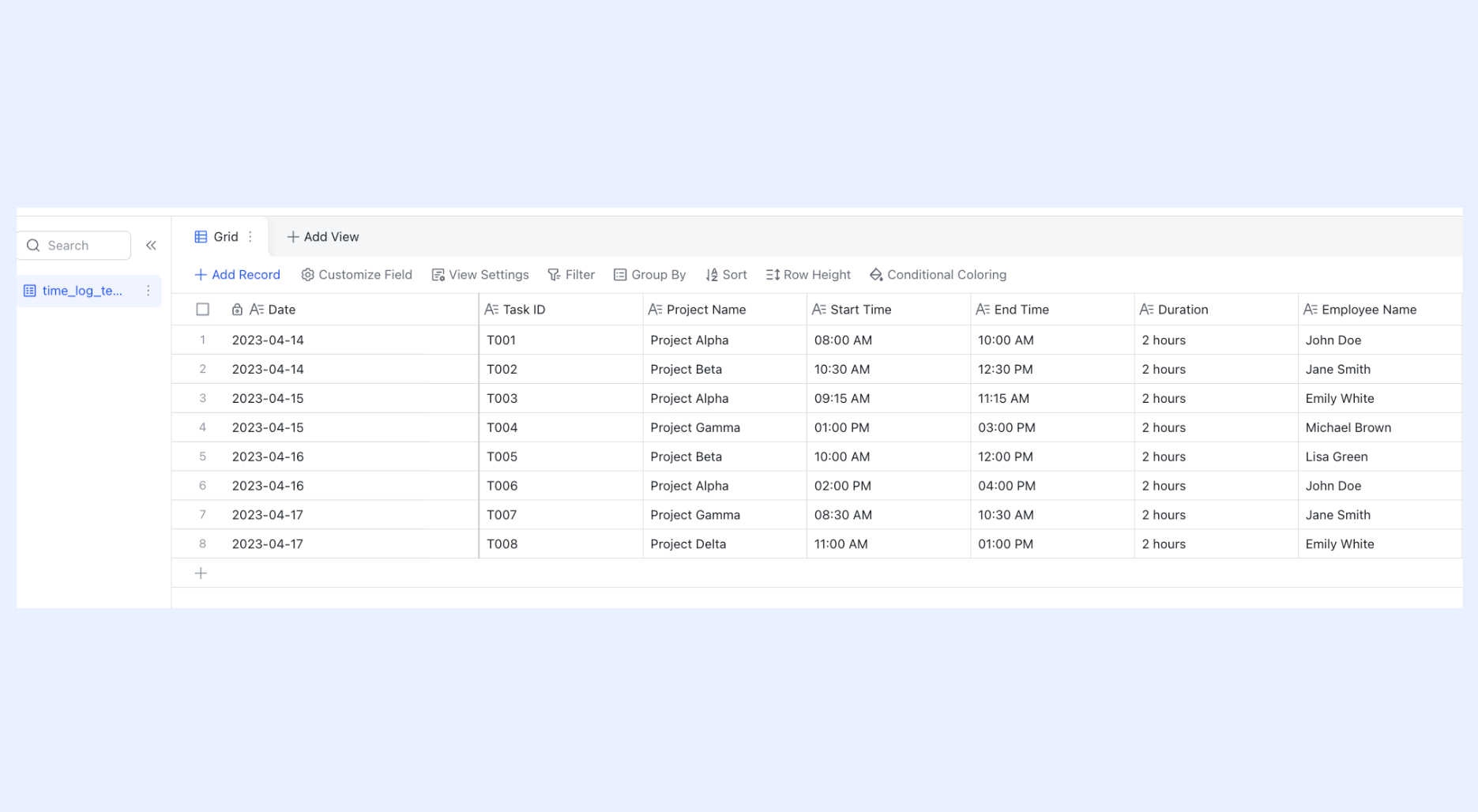Open Conditional Coloring settings
Screen dimensions: 1478x812
click(938, 275)
